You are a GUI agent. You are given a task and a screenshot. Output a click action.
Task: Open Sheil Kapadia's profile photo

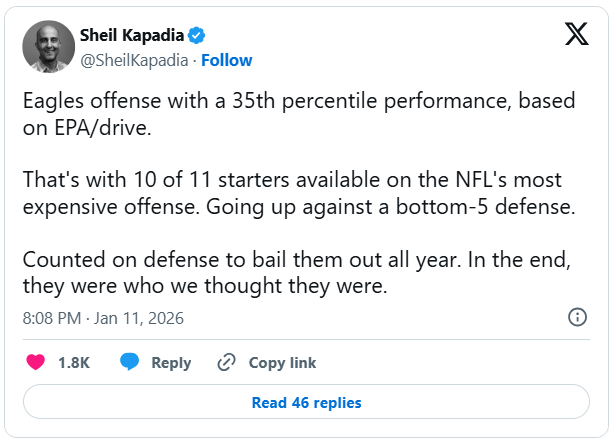click(48, 46)
